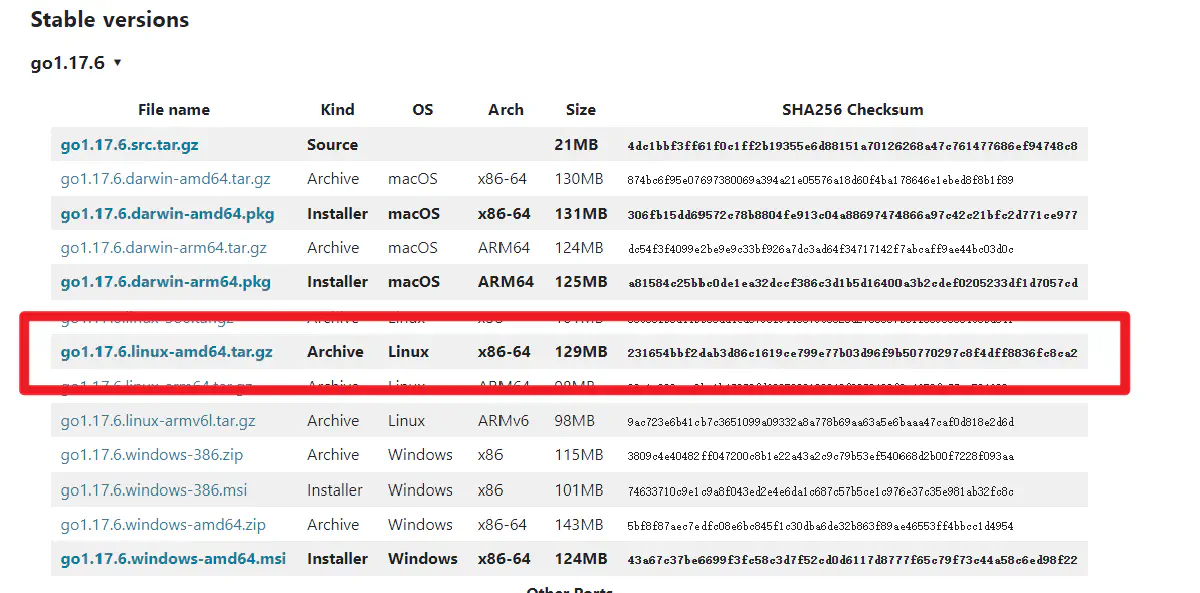Viewport: 1200px width, 593px height.
Task: Collapse the go1.17.6 version section
Action: pos(76,63)
